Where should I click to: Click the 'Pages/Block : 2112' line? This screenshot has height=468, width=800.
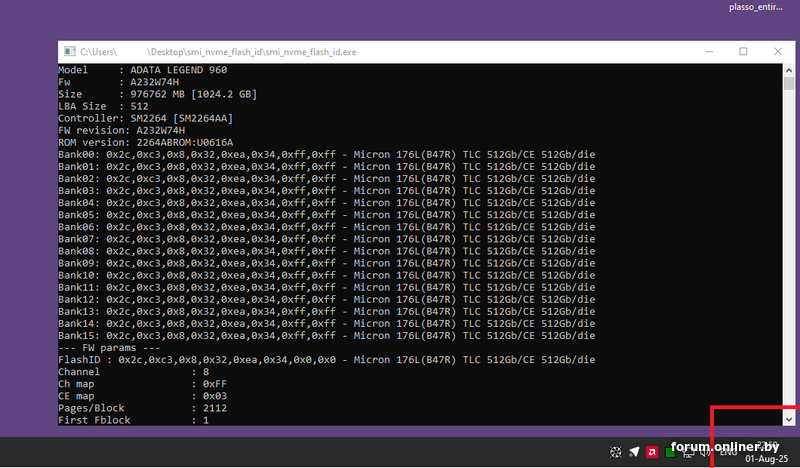tap(142, 408)
